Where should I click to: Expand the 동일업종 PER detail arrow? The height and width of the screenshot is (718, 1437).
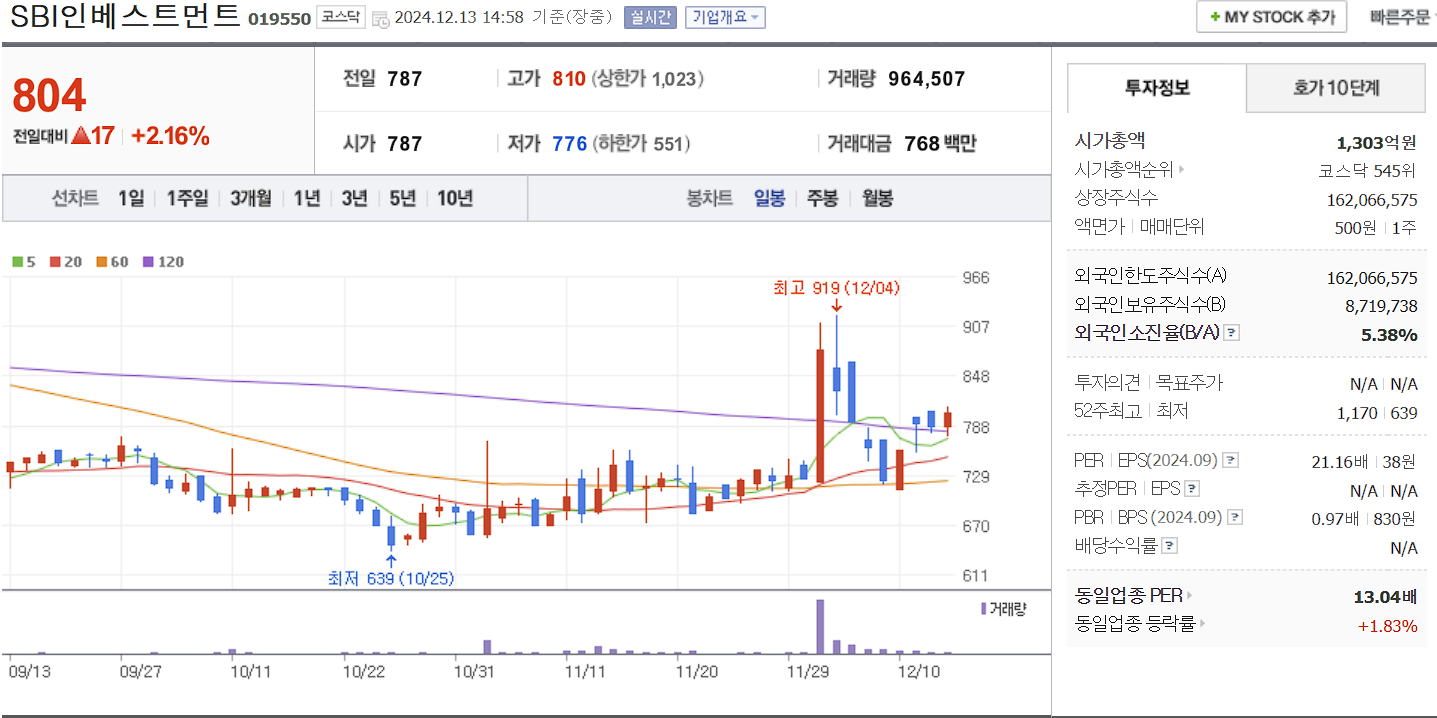click(1191, 595)
